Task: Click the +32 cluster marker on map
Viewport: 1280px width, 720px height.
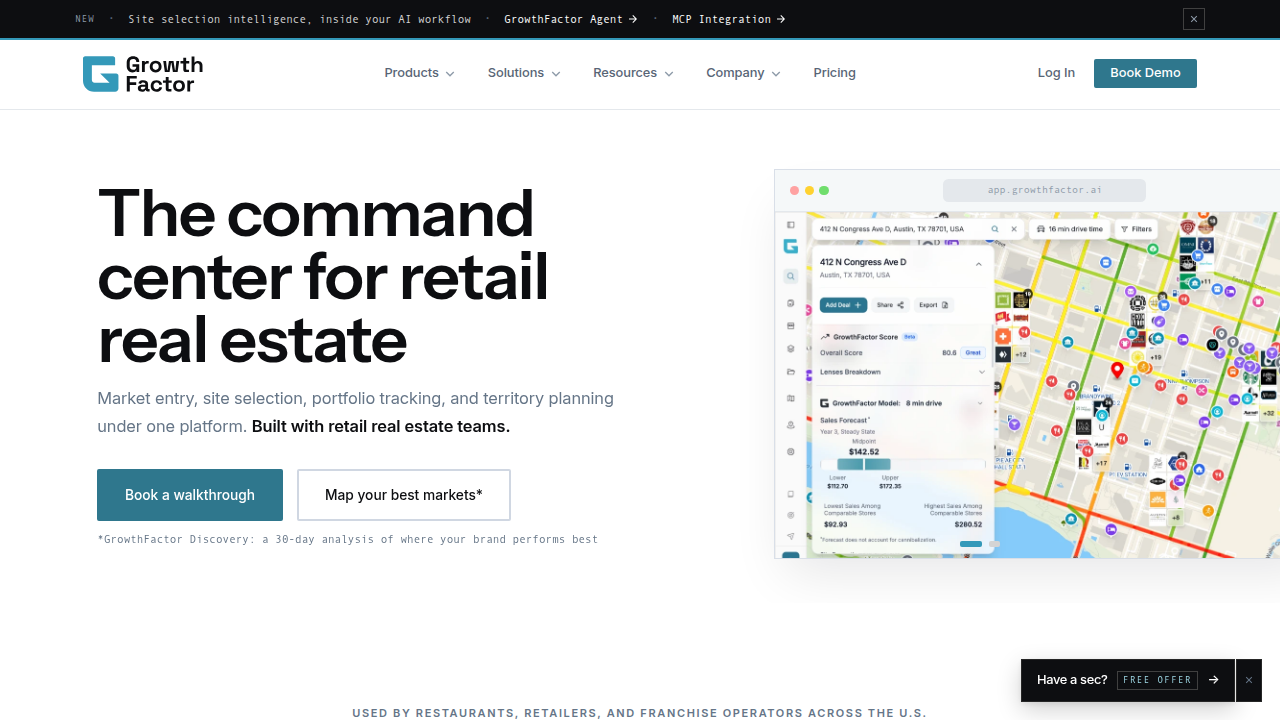Action: pos(1269,412)
